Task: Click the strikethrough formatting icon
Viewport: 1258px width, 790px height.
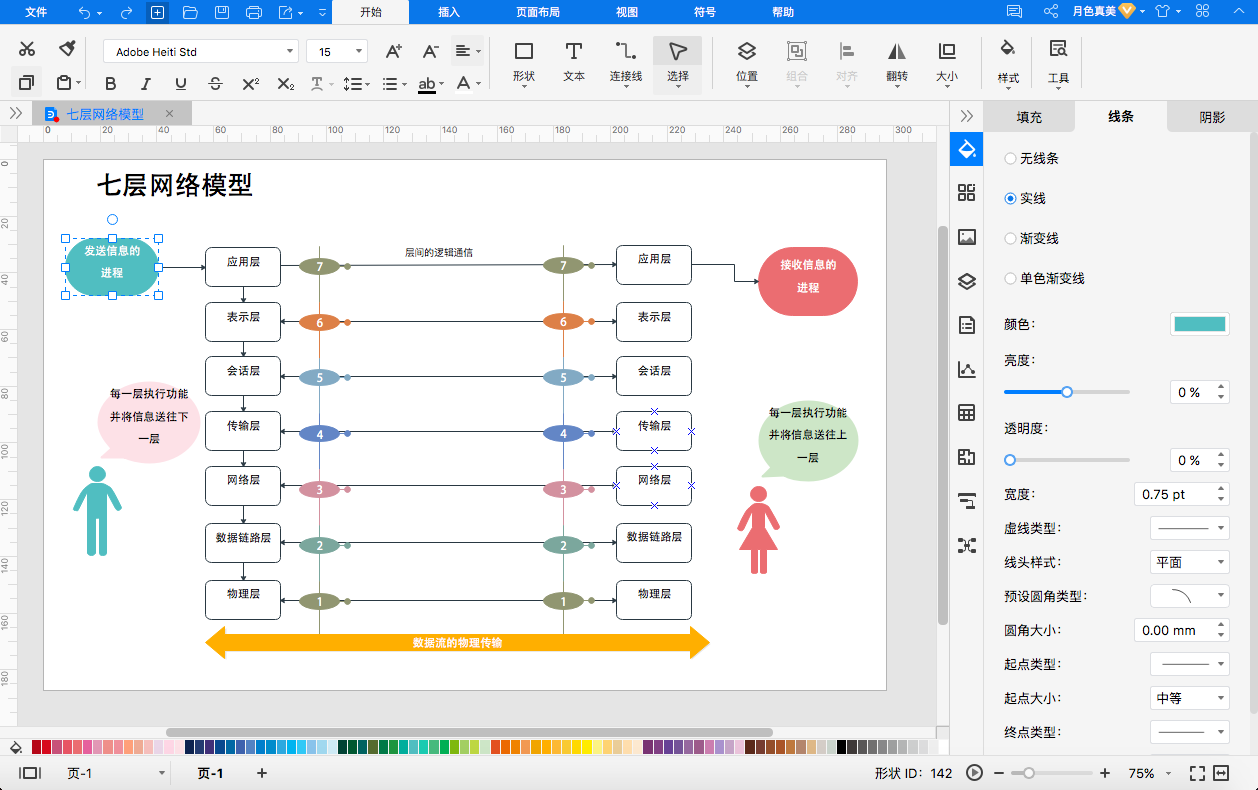Action: tap(215, 84)
